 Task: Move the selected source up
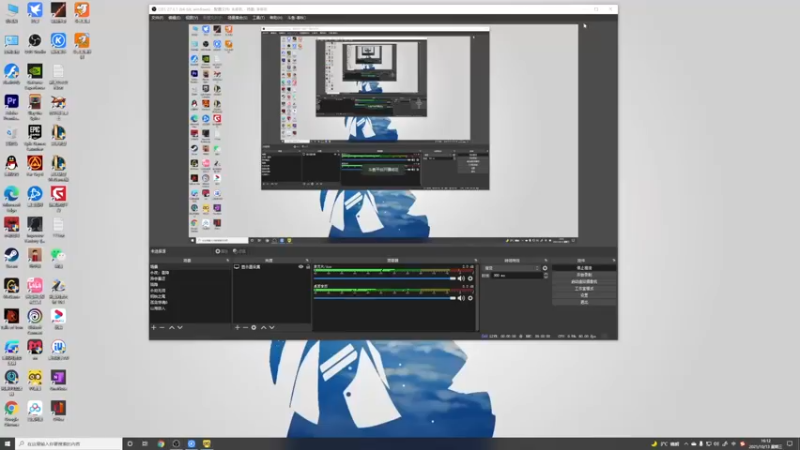coord(264,328)
